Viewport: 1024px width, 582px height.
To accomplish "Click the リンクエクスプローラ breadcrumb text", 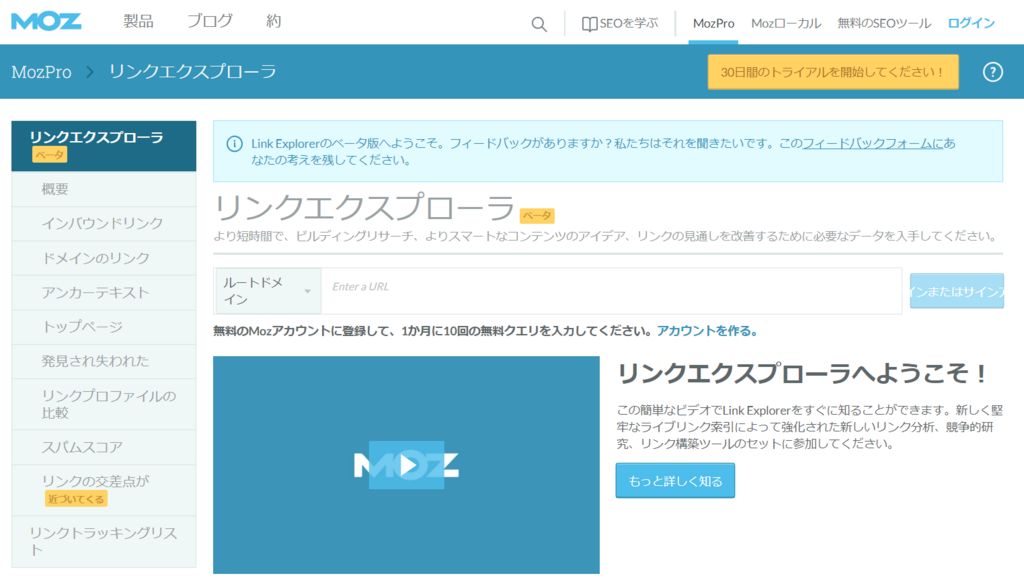I will (x=193, y=72).
